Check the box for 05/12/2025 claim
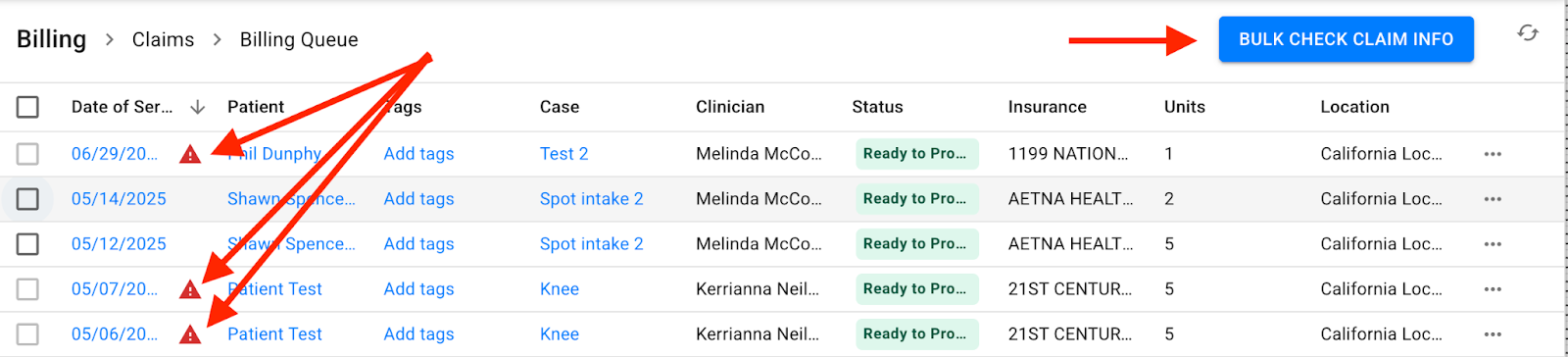Viewport: 1568px width, 357px height. pos(27,244)
